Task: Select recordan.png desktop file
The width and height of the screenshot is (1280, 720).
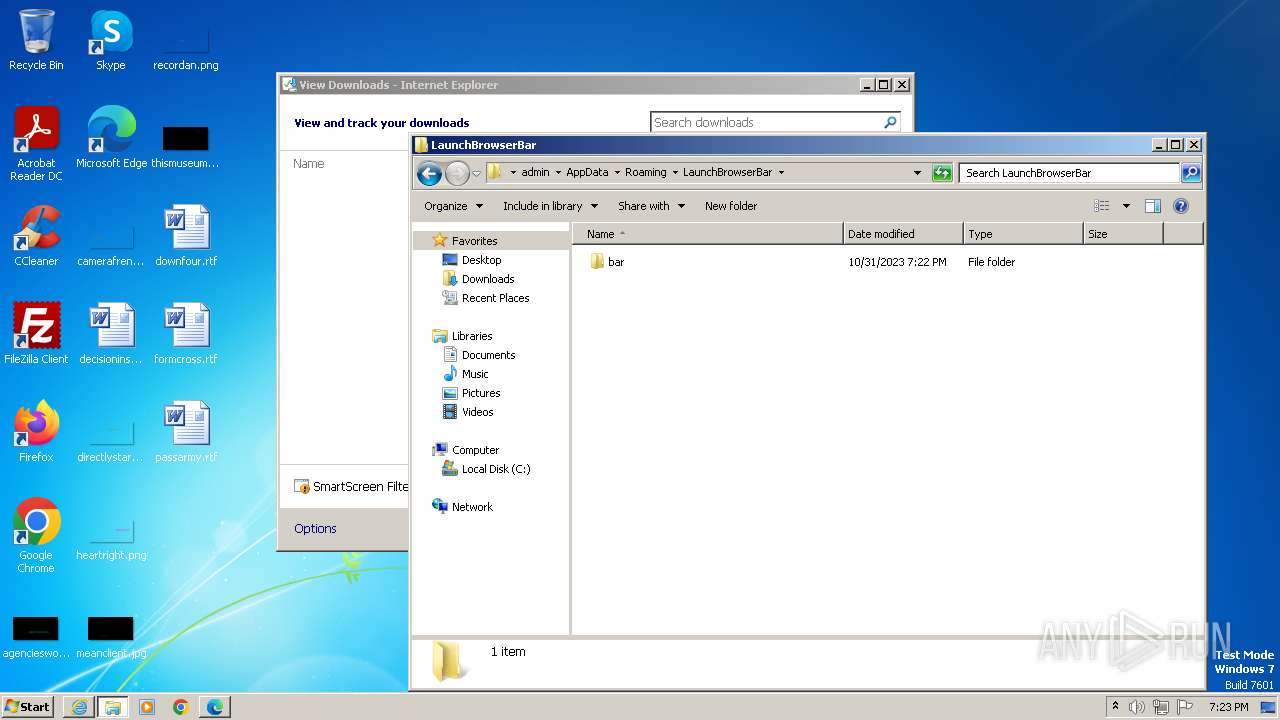Action: coord(186,46)
